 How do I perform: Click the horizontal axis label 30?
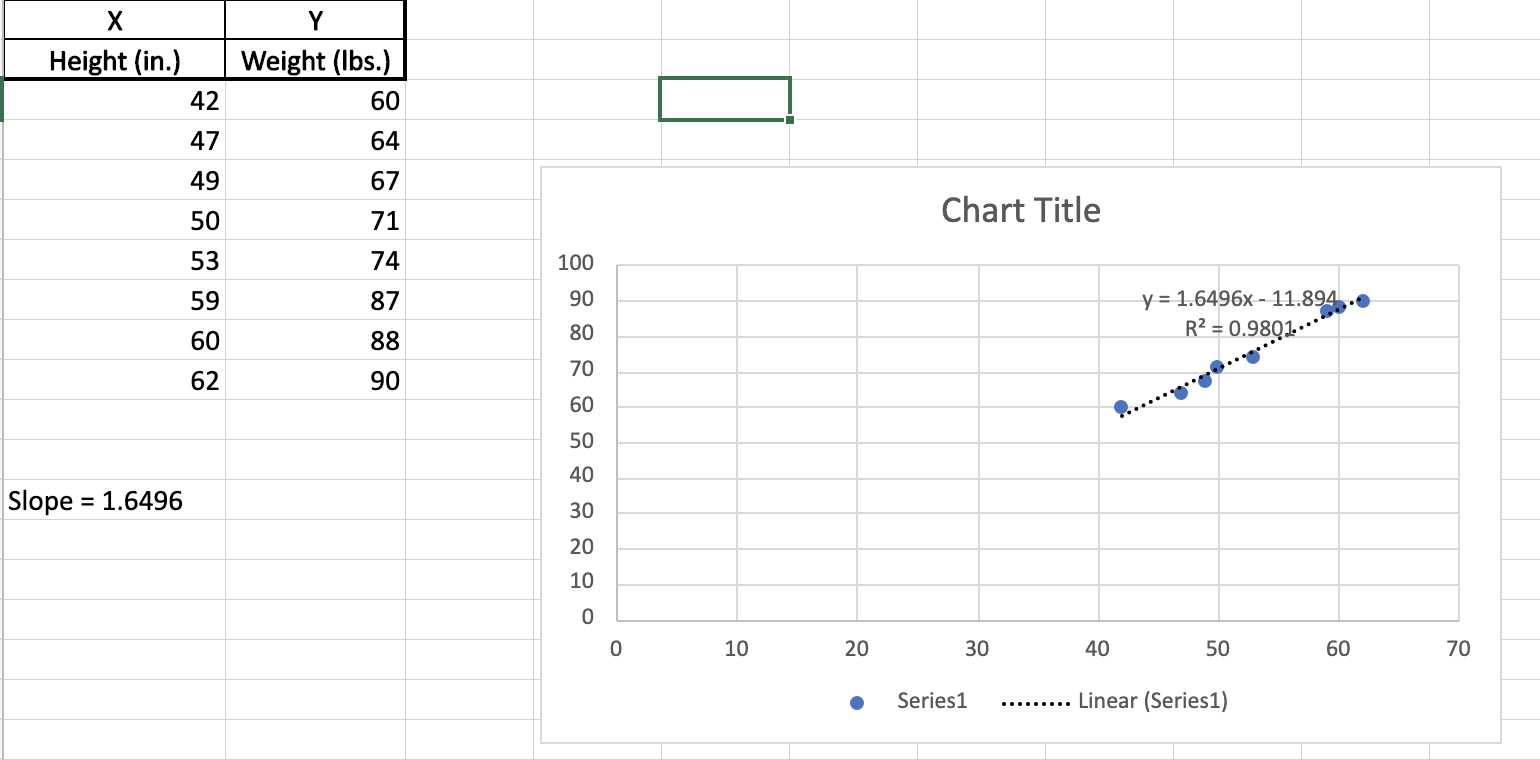[977, 649]
